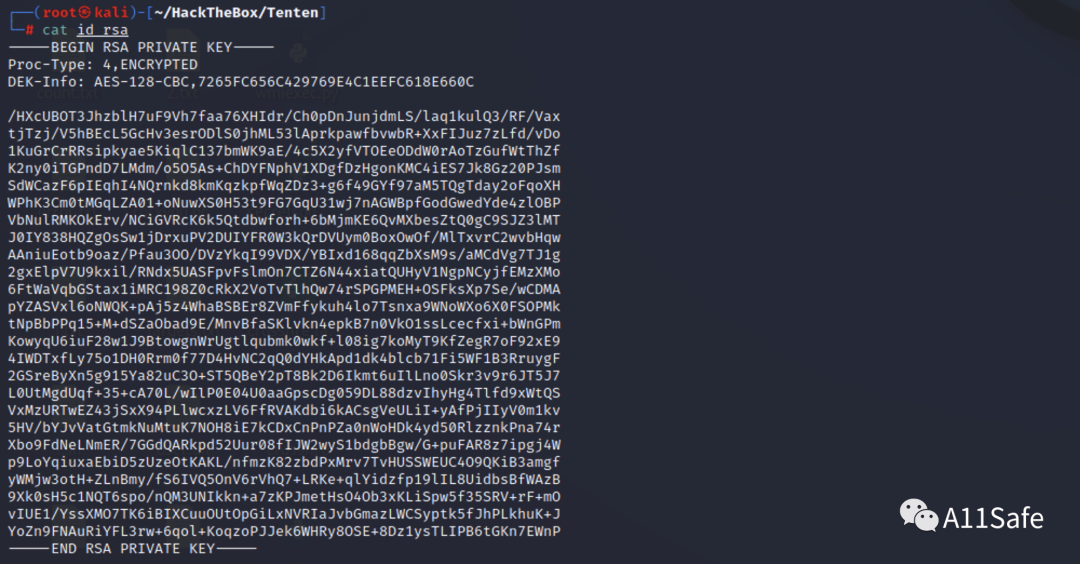Click the key line starting with tjTzj/V5hBEcL5
Image resolution: width=1080 pixels, height=564 pixels.
pos(284,134)
